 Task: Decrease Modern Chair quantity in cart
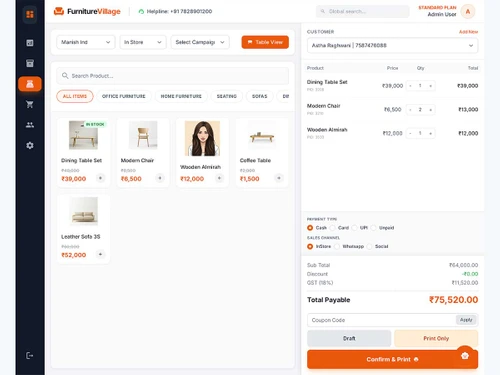[x=410, y=110]
